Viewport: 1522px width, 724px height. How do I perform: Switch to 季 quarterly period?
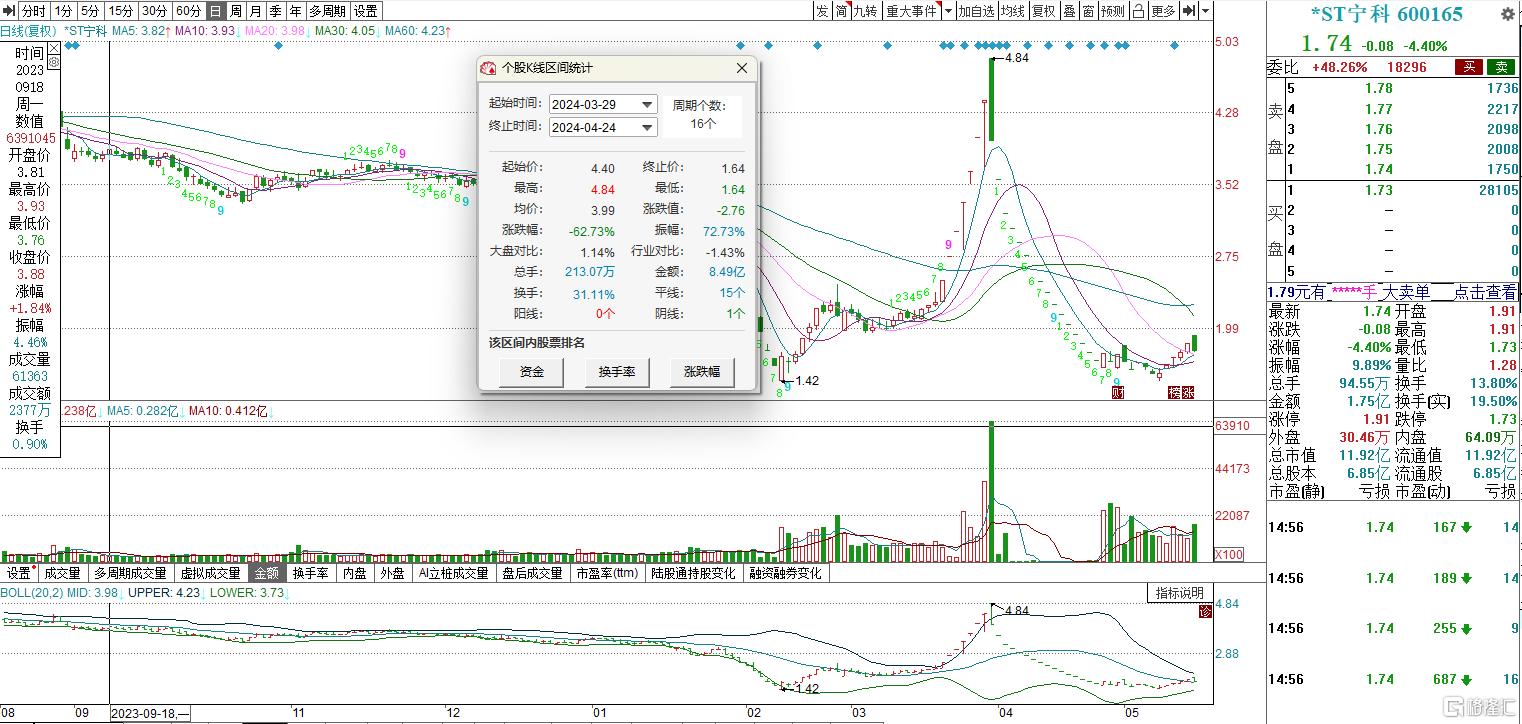tap(275, 11)
